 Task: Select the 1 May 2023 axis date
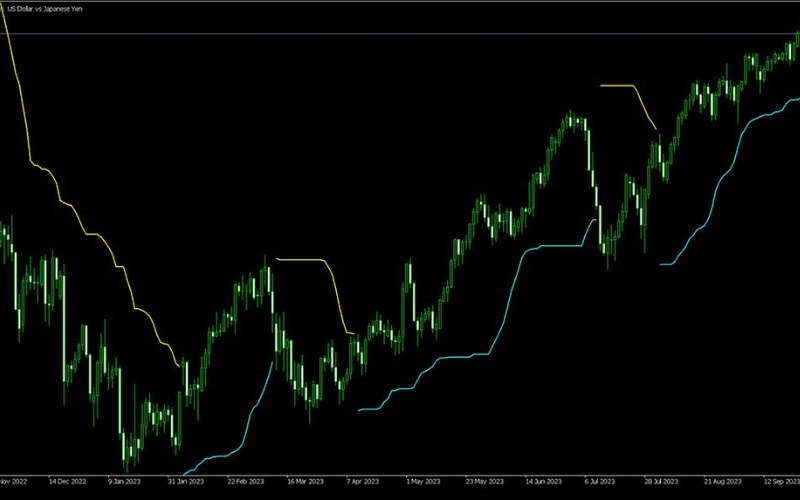[x=423, y=480]
